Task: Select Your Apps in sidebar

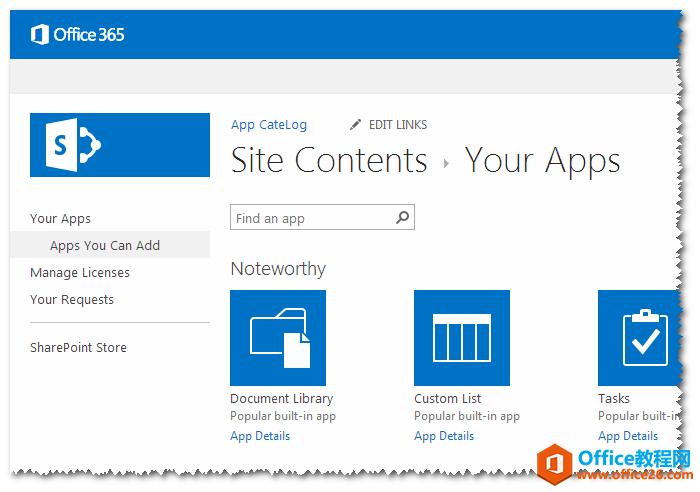Action: coord(60,218)
